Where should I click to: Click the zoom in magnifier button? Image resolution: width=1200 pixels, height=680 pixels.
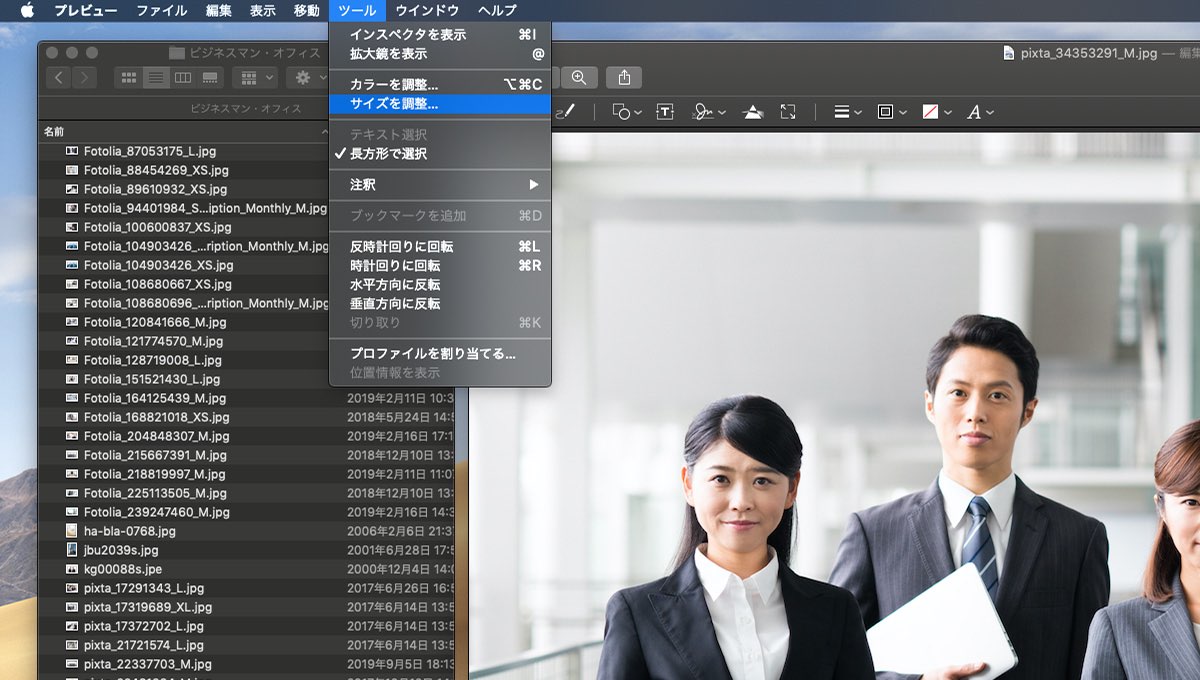579,77
